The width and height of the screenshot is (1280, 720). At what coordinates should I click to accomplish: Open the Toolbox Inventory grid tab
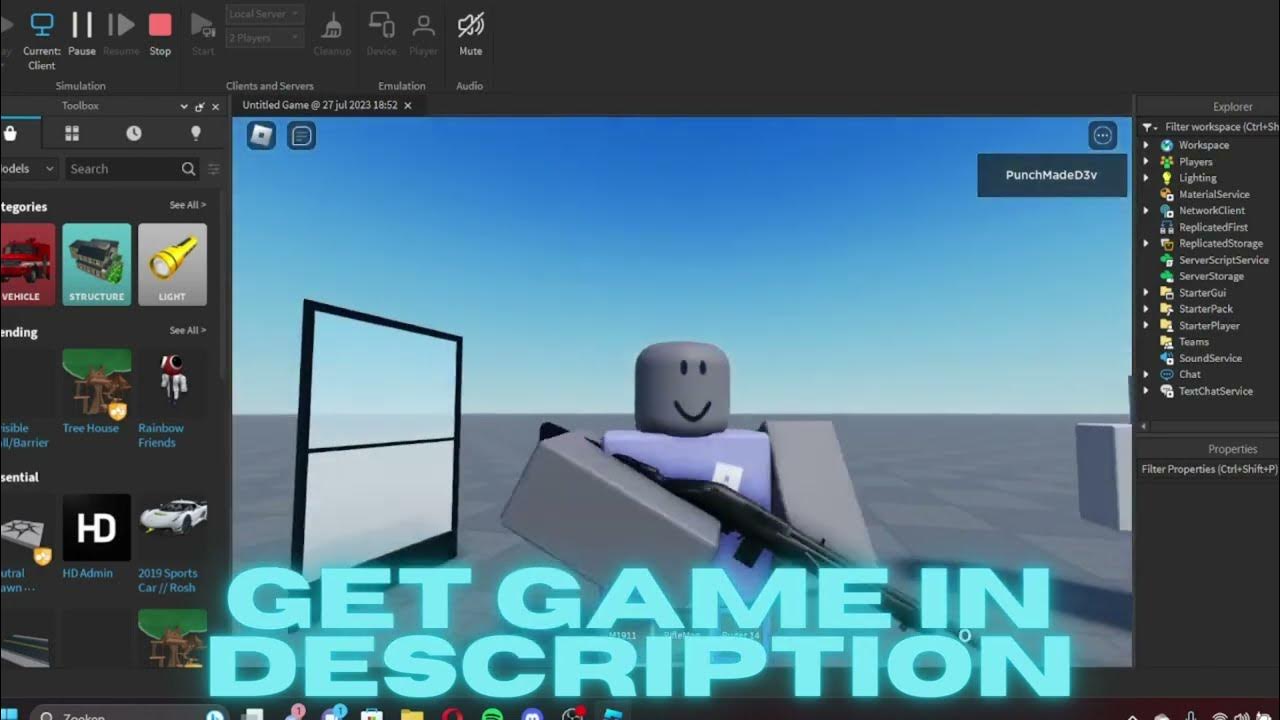(x=72, y=133)
